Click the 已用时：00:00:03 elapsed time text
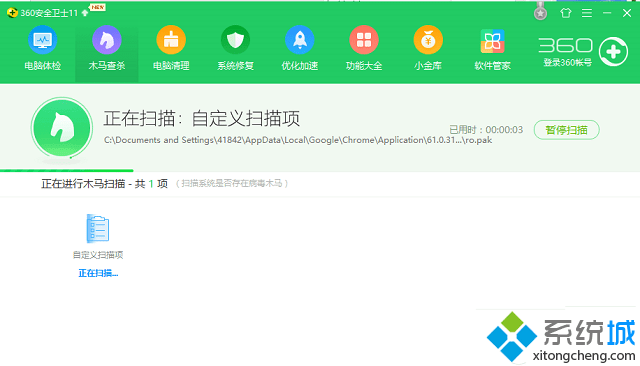 pyautogui.click(x=486, y=130)
